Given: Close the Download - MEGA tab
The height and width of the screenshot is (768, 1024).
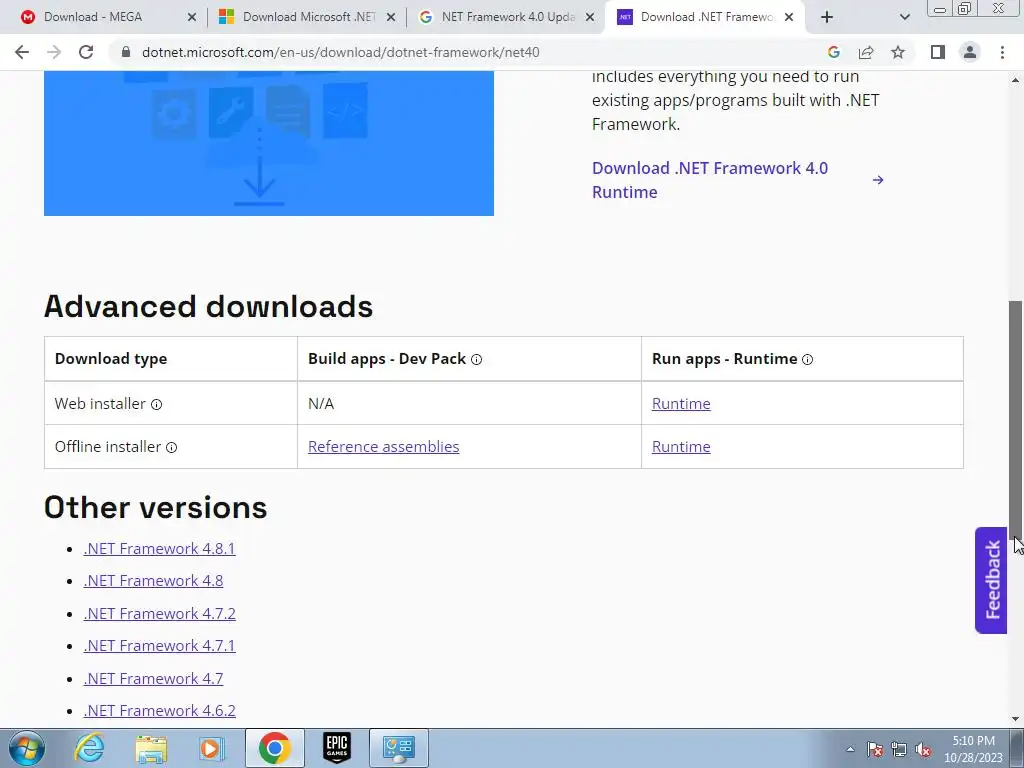Looking at the screenshot, I should [192, 18].
